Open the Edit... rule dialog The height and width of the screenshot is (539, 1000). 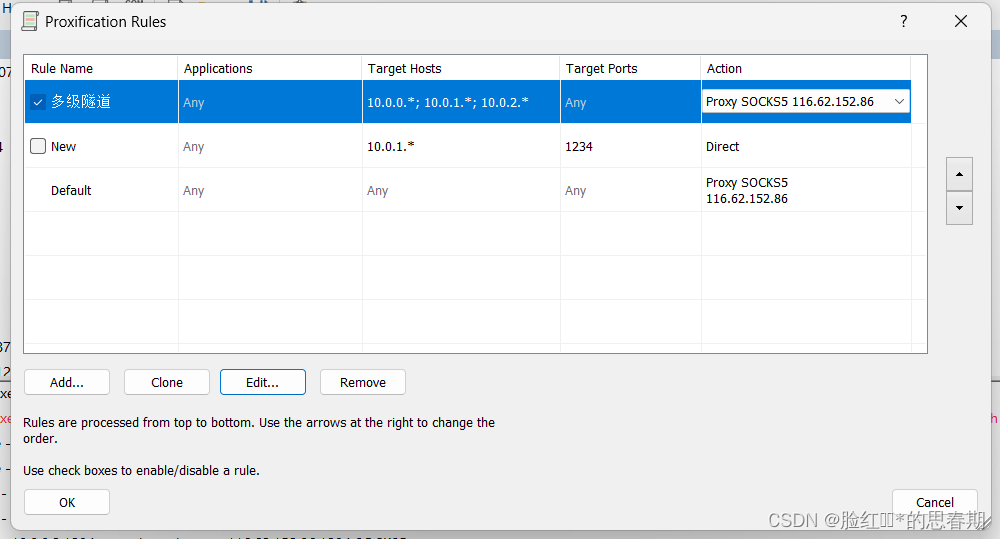[x=262, y=382]
